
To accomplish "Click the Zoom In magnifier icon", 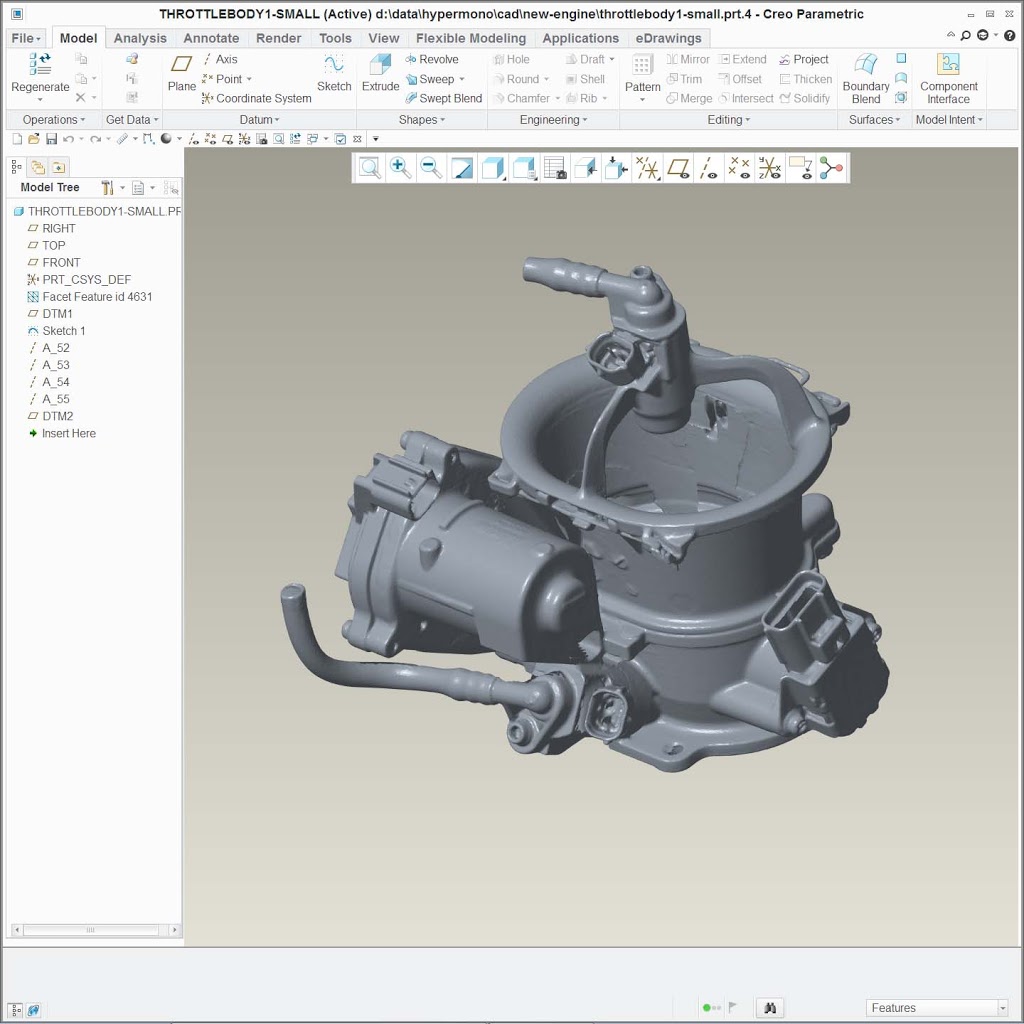I will click(401, 168).
